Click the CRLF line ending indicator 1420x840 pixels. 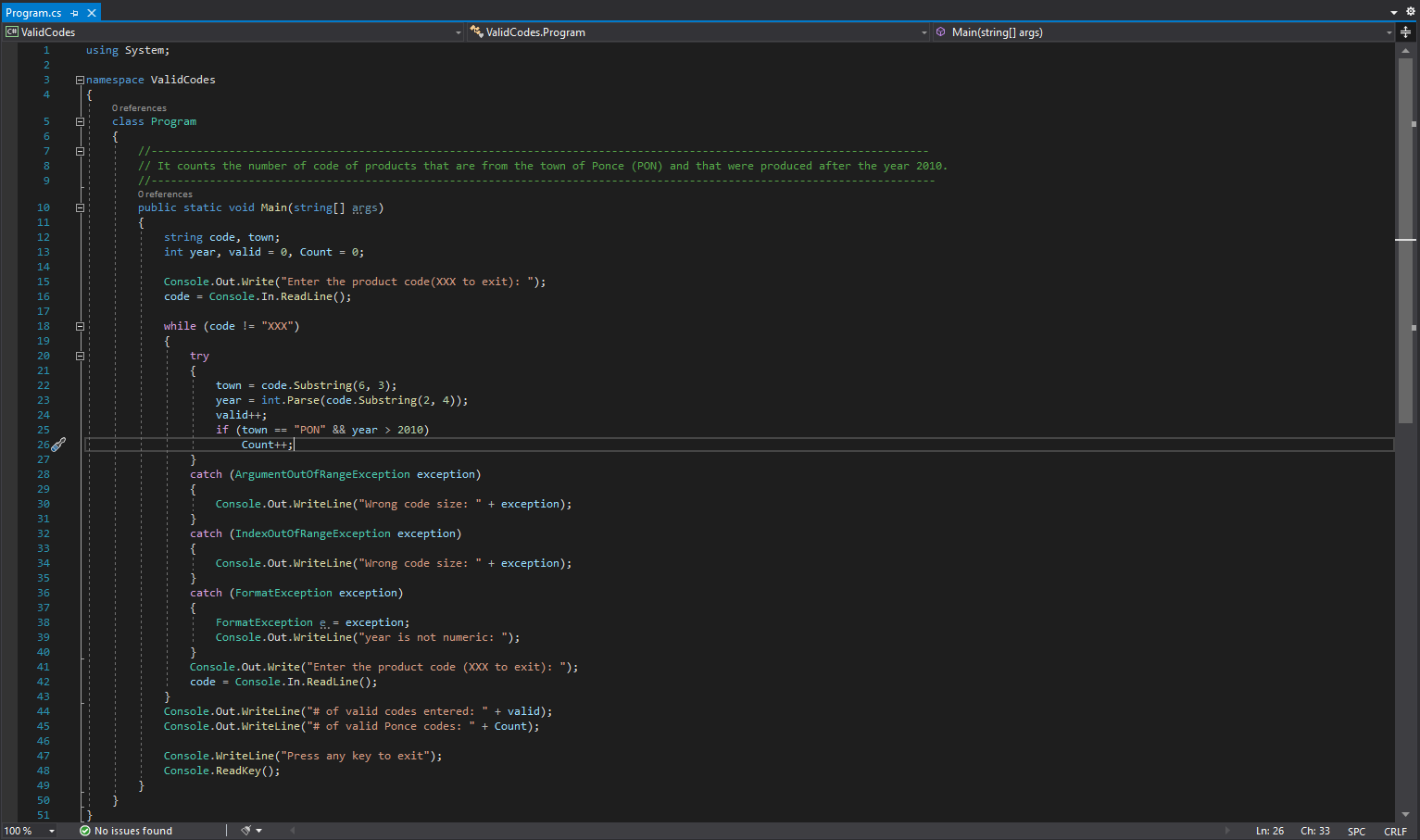coord(1396,830)
